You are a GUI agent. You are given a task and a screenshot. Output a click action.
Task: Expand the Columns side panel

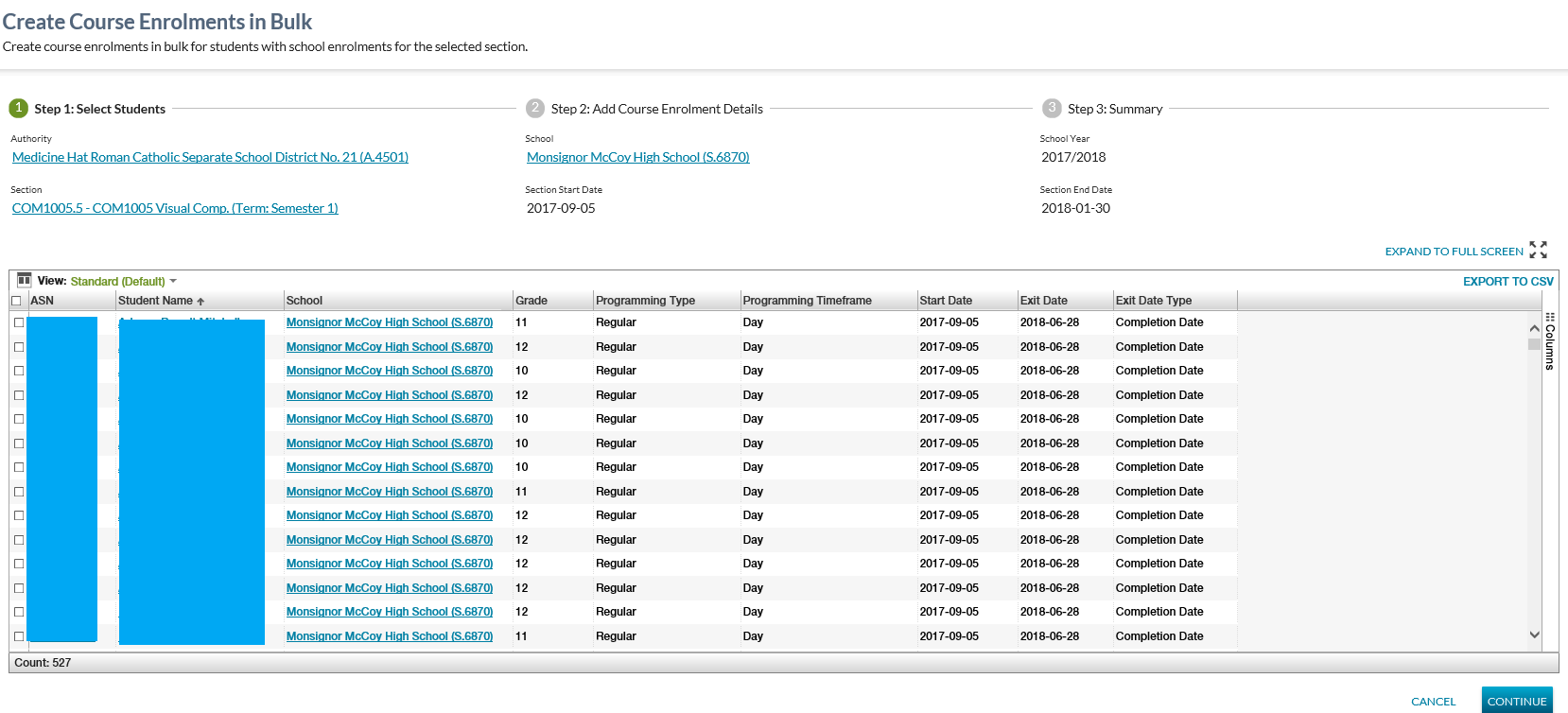[1549, 347]
